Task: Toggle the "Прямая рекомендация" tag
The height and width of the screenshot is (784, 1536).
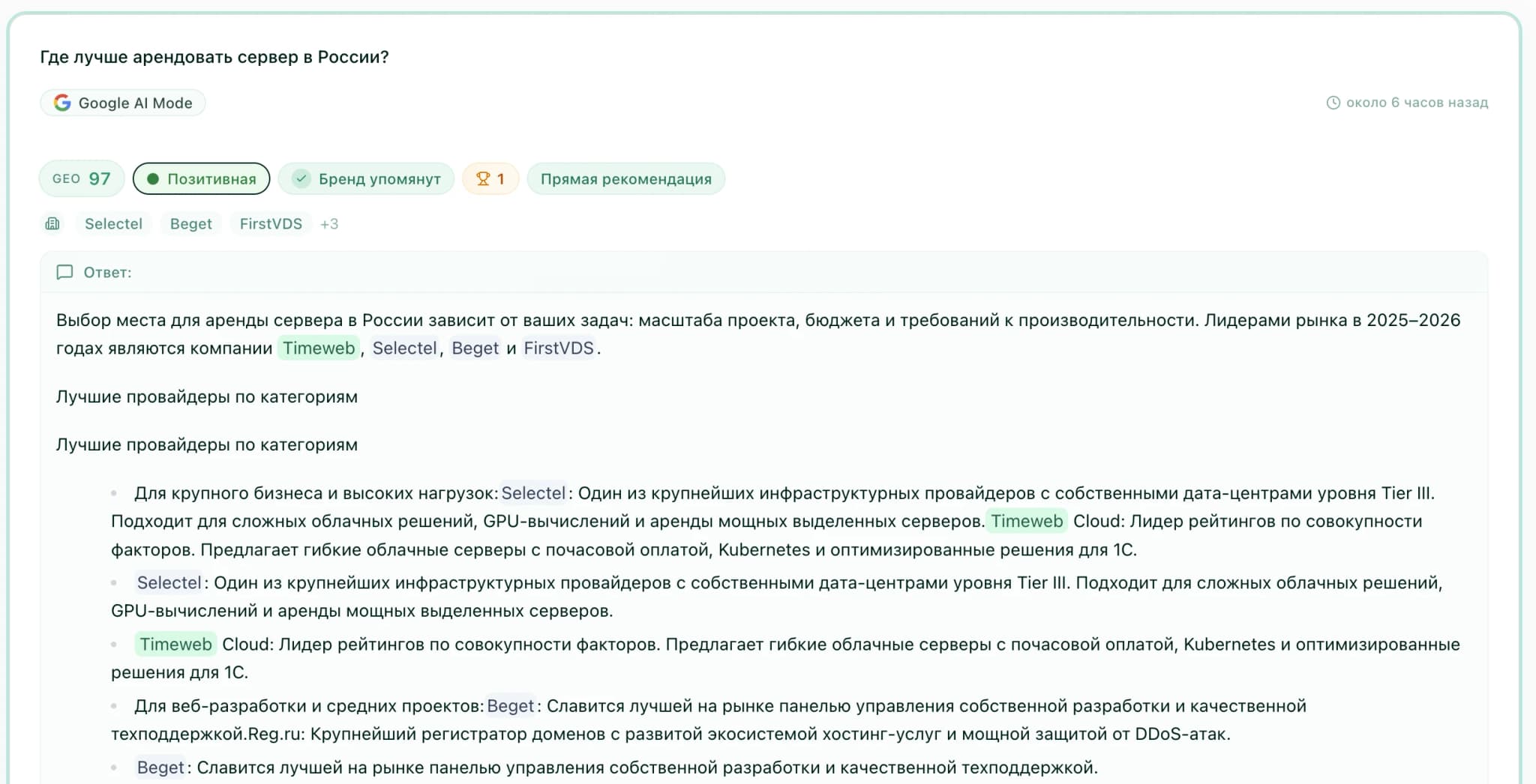Action: tap(626, 178)
